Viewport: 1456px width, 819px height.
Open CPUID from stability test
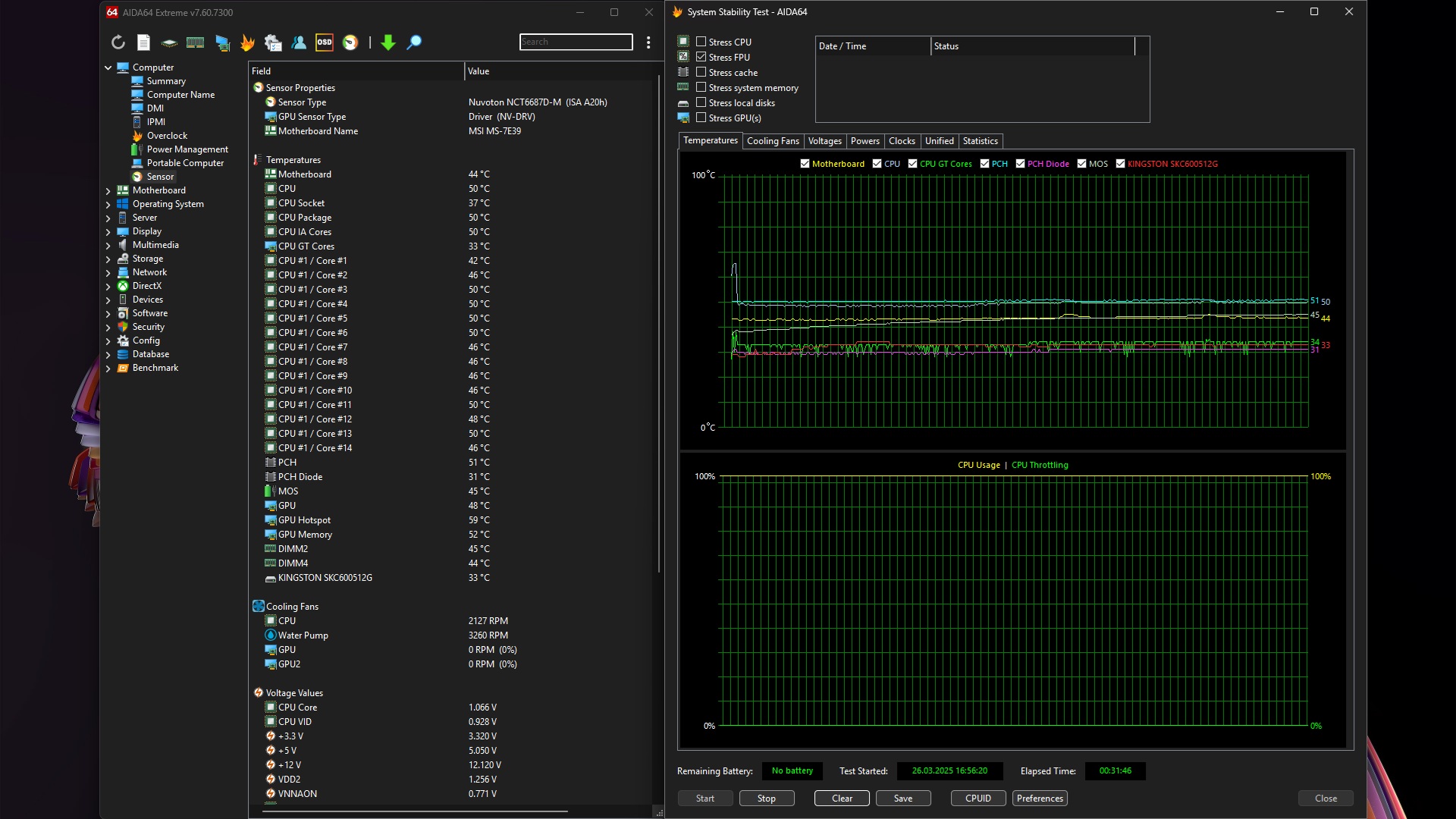pyautogui.click(x=978, y=799)
